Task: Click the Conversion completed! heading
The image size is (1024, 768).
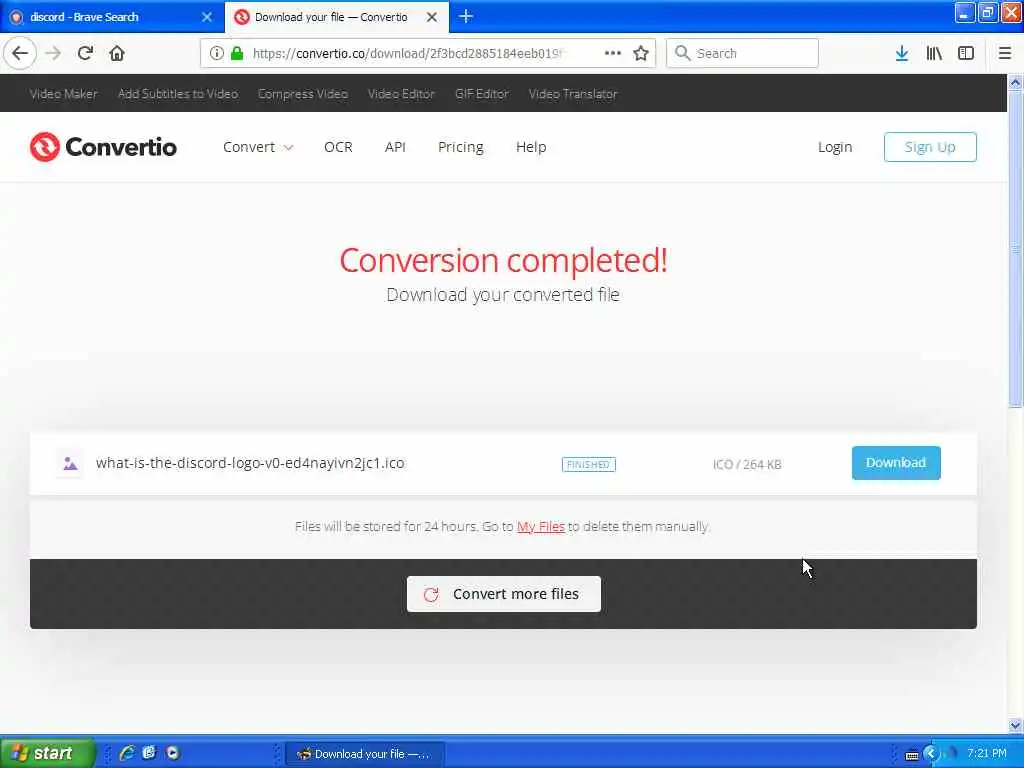Action: tap(503, 260)
